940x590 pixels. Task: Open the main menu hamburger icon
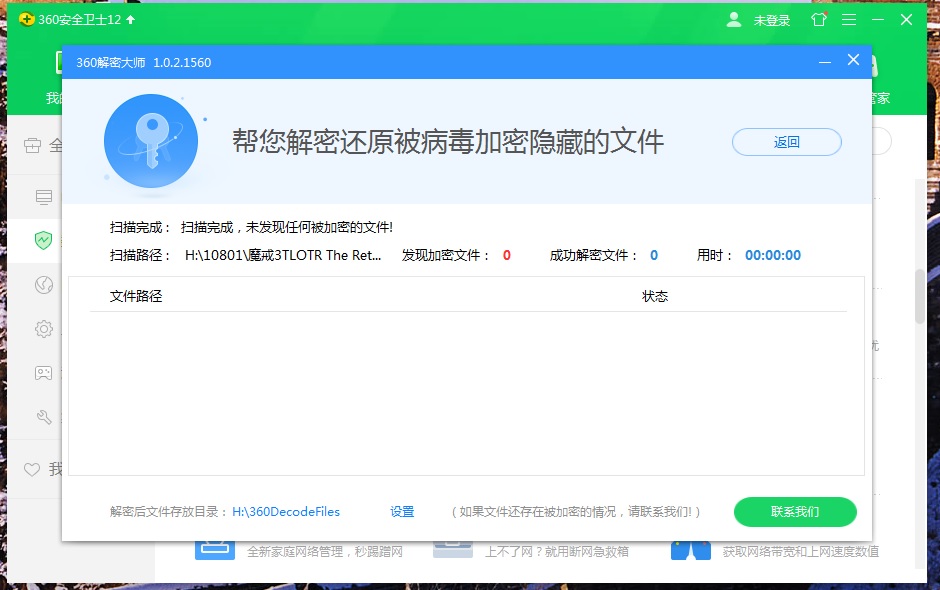pos(849,20)
